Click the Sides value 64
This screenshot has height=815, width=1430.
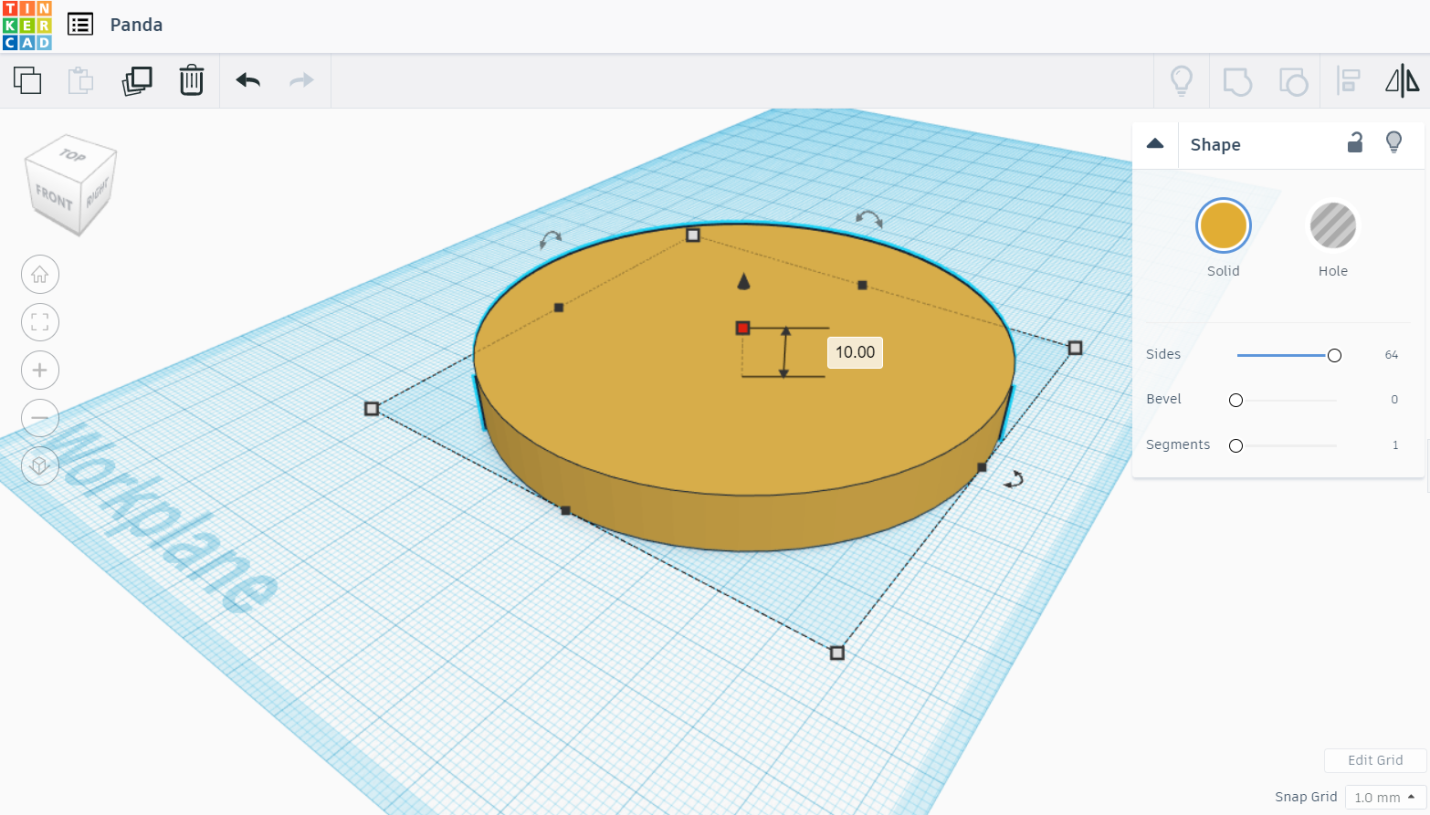tap(1391, 355)
